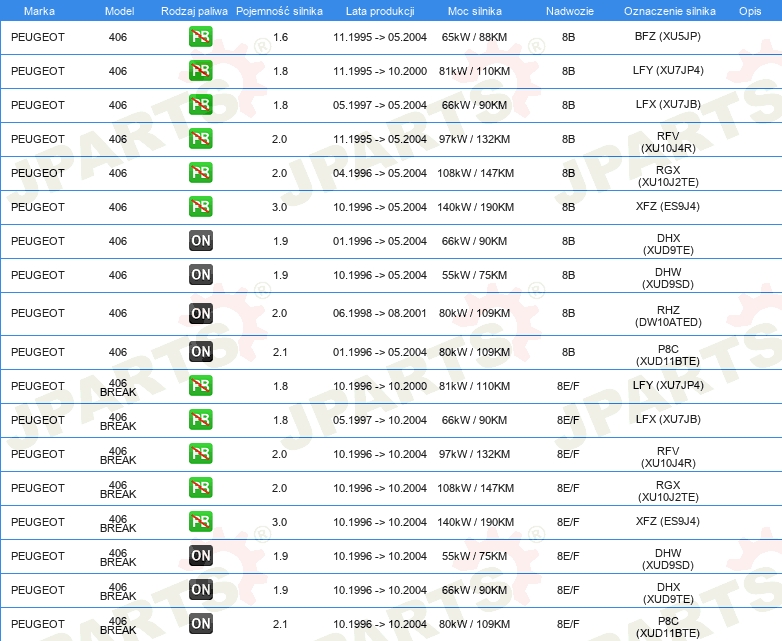Click the Model column header
The image size is (782, 641).
(x=119, y=11)
